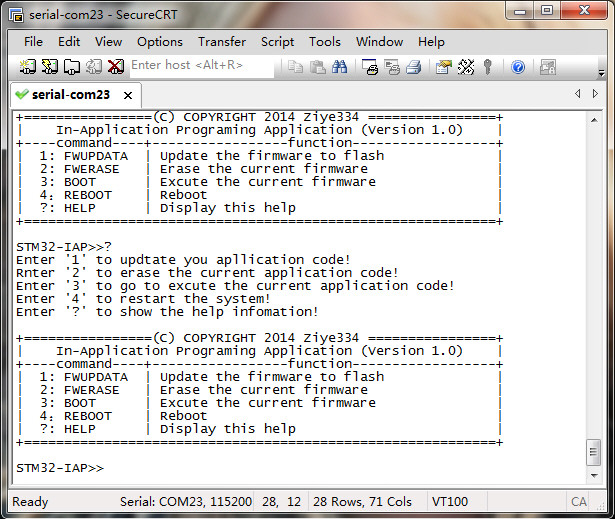The image size is (615, 519).
Task: Click the CA caps indicator in status bar
Action: 579,501
